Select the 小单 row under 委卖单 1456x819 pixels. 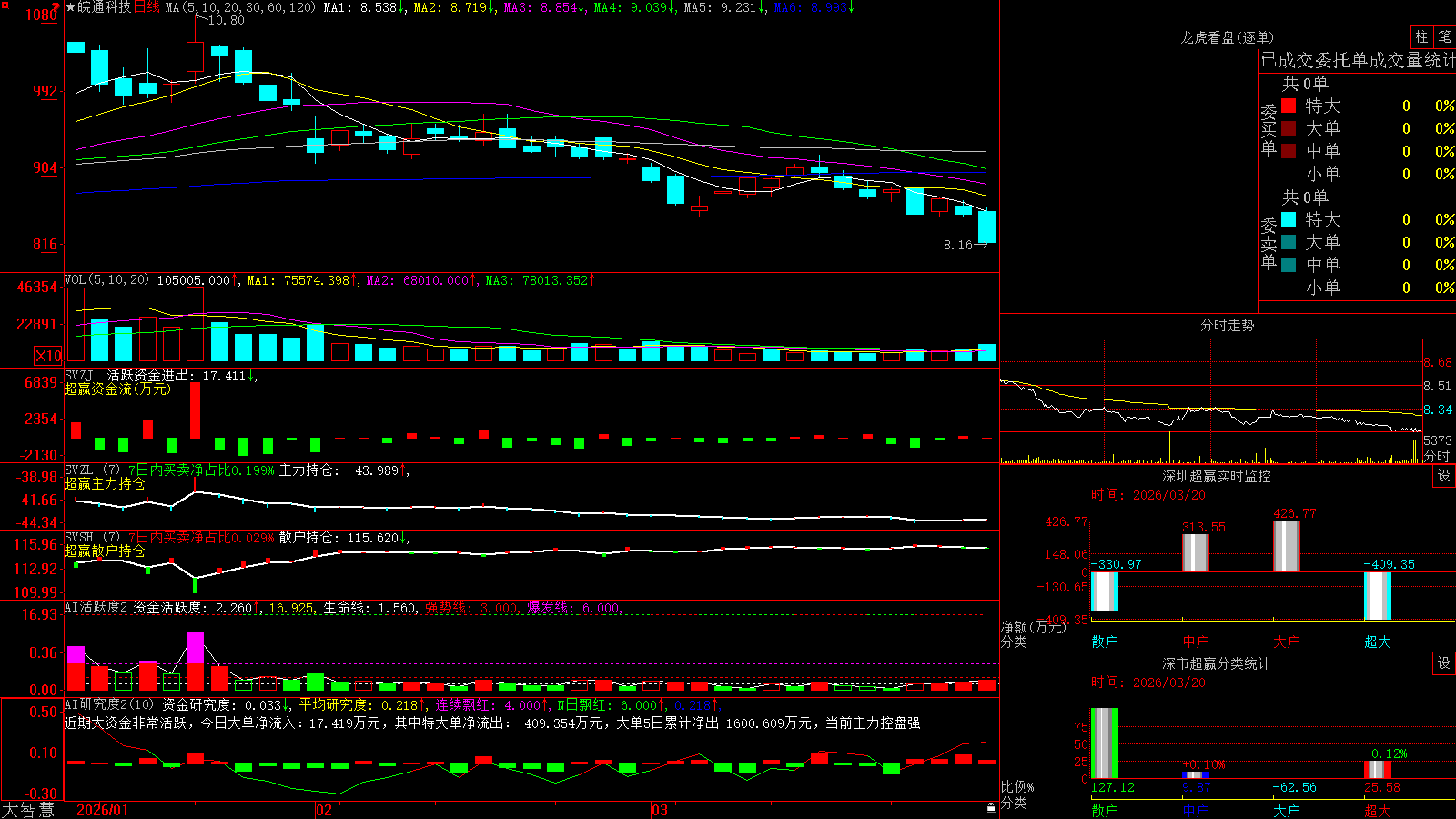click(1368, 288)
